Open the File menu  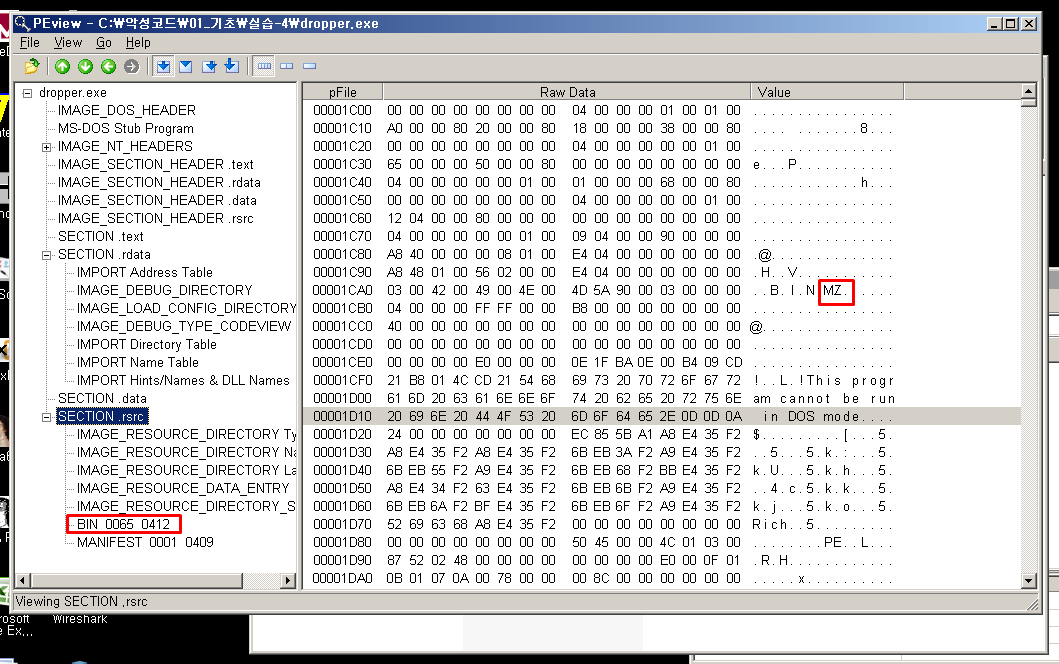pos(30,43)
